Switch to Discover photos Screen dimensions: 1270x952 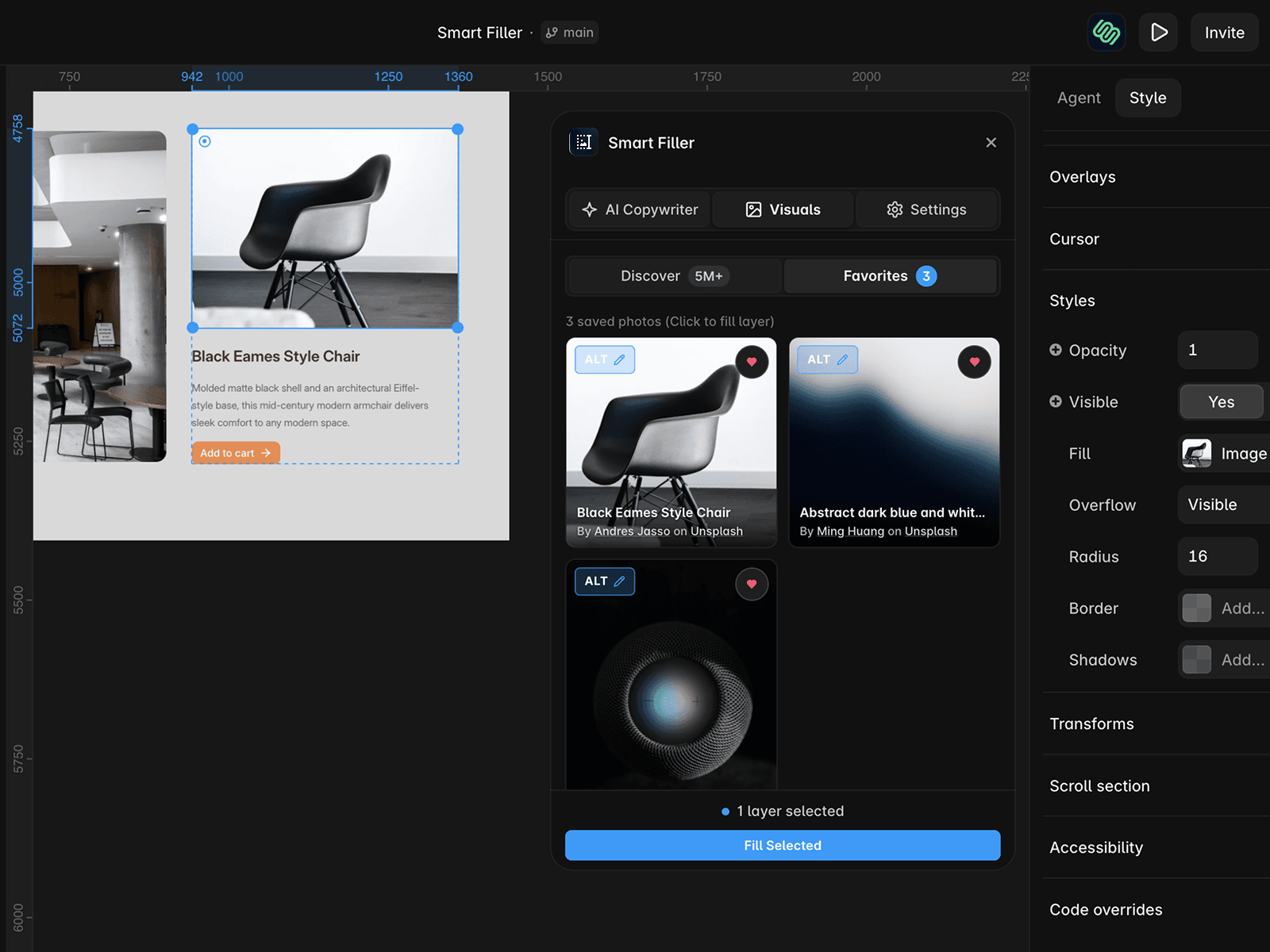coord(675,276)
